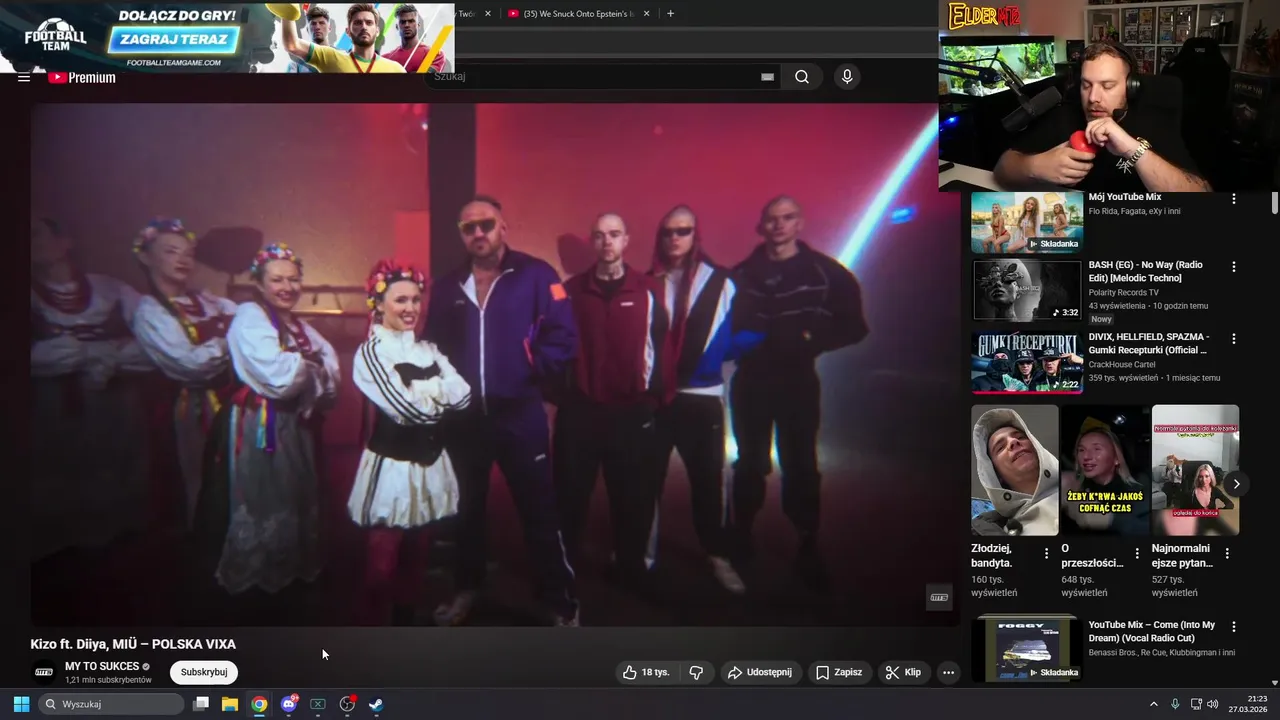This screenshot has height=720, width=1280.
Task: Click the search magnifier button
Action: click(x=802, y=77)
